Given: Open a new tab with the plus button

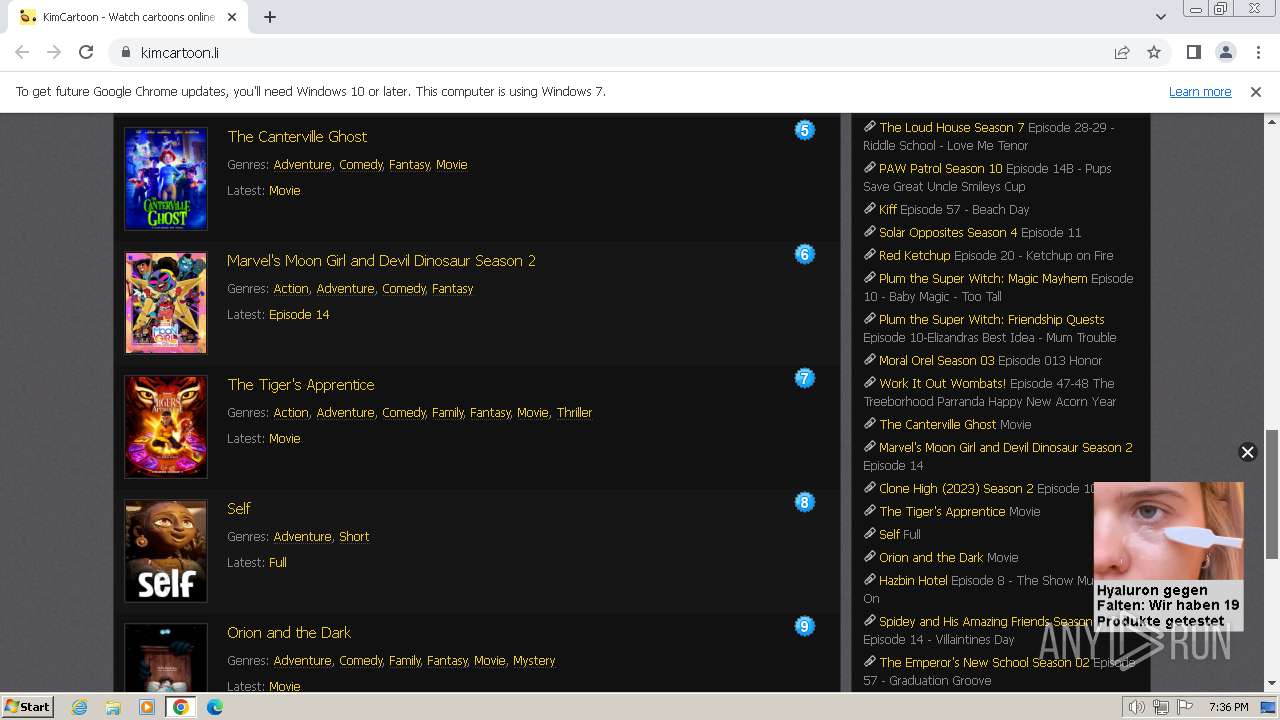Looking at the screenshot, I should pyautogui.click(x=270, y=17).
